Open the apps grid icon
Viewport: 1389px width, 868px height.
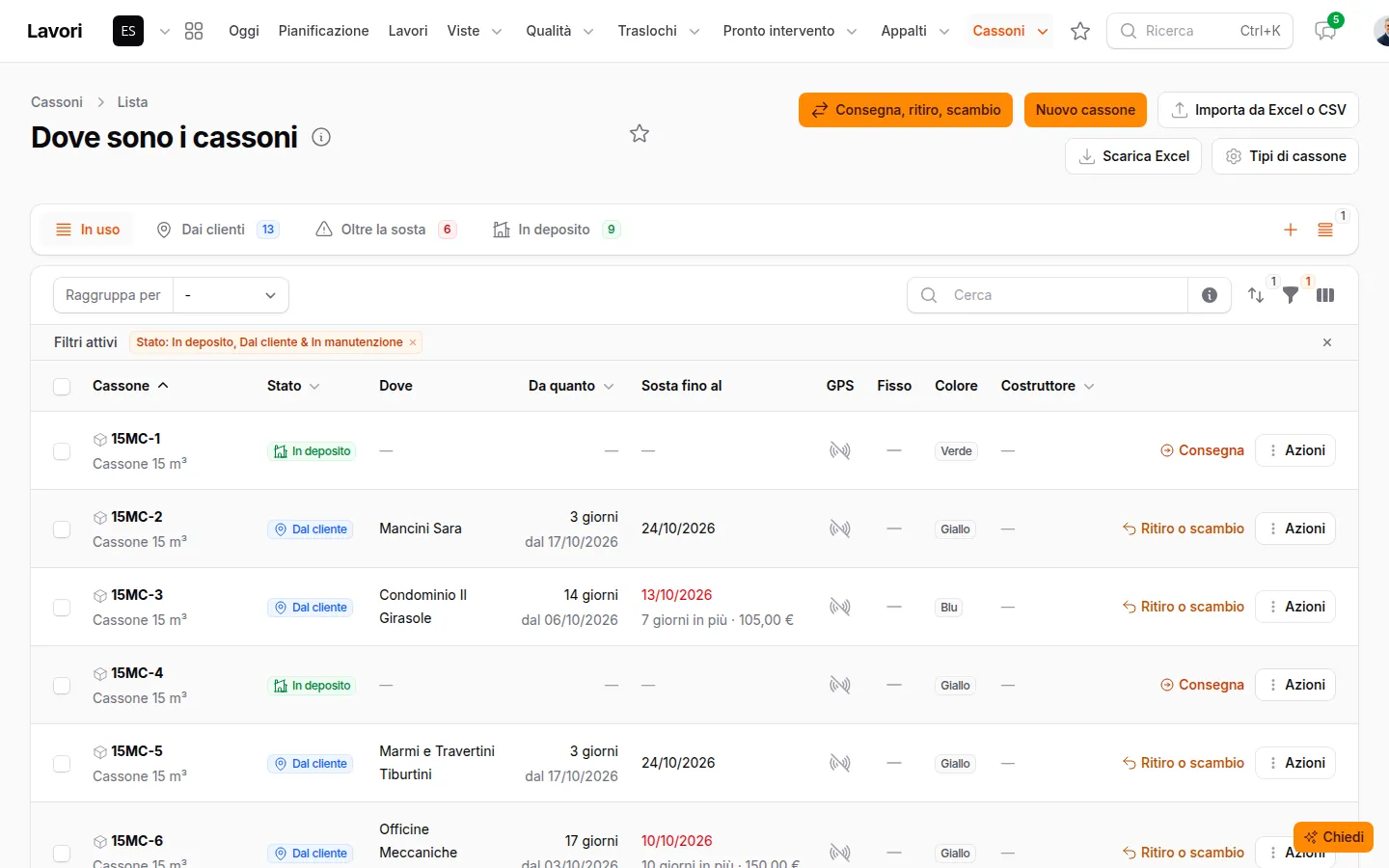194,31
